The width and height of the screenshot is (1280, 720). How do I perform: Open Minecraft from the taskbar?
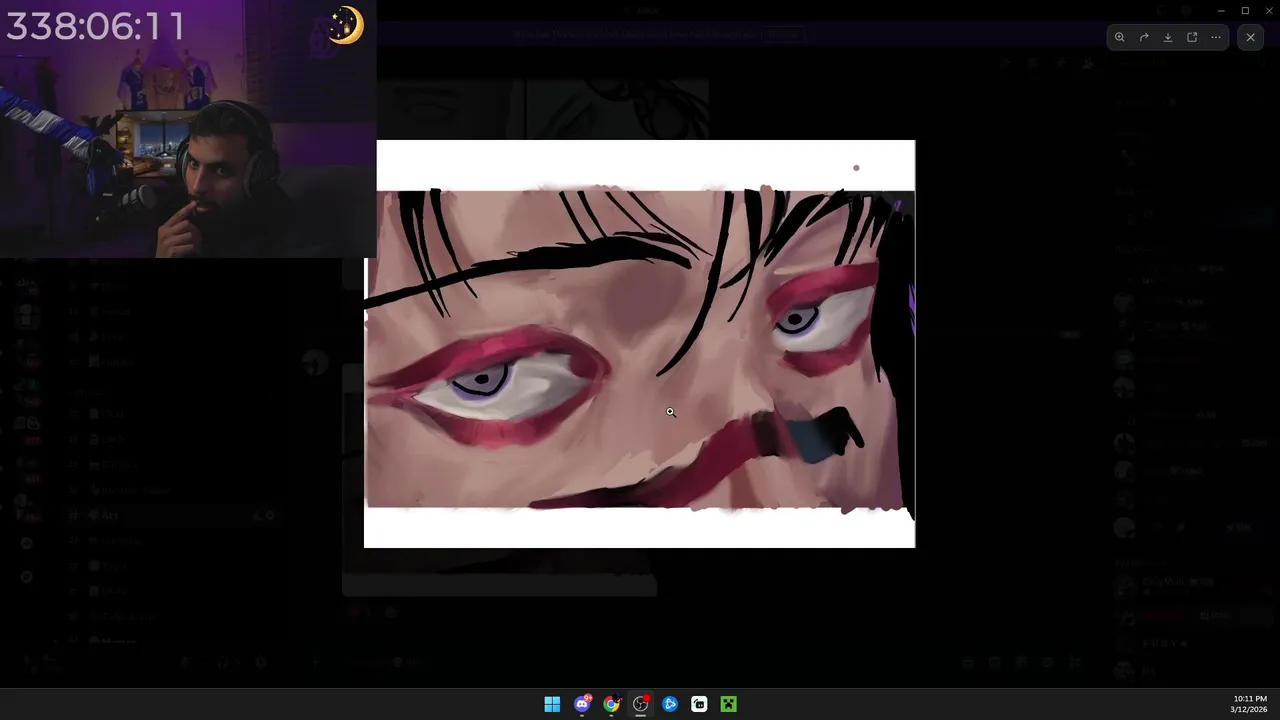coord(729,704)
